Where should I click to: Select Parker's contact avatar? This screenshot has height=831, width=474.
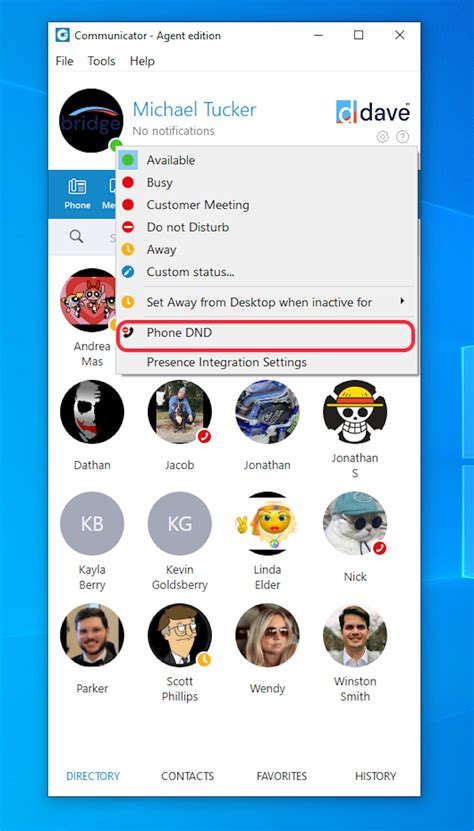click(92, 635)
